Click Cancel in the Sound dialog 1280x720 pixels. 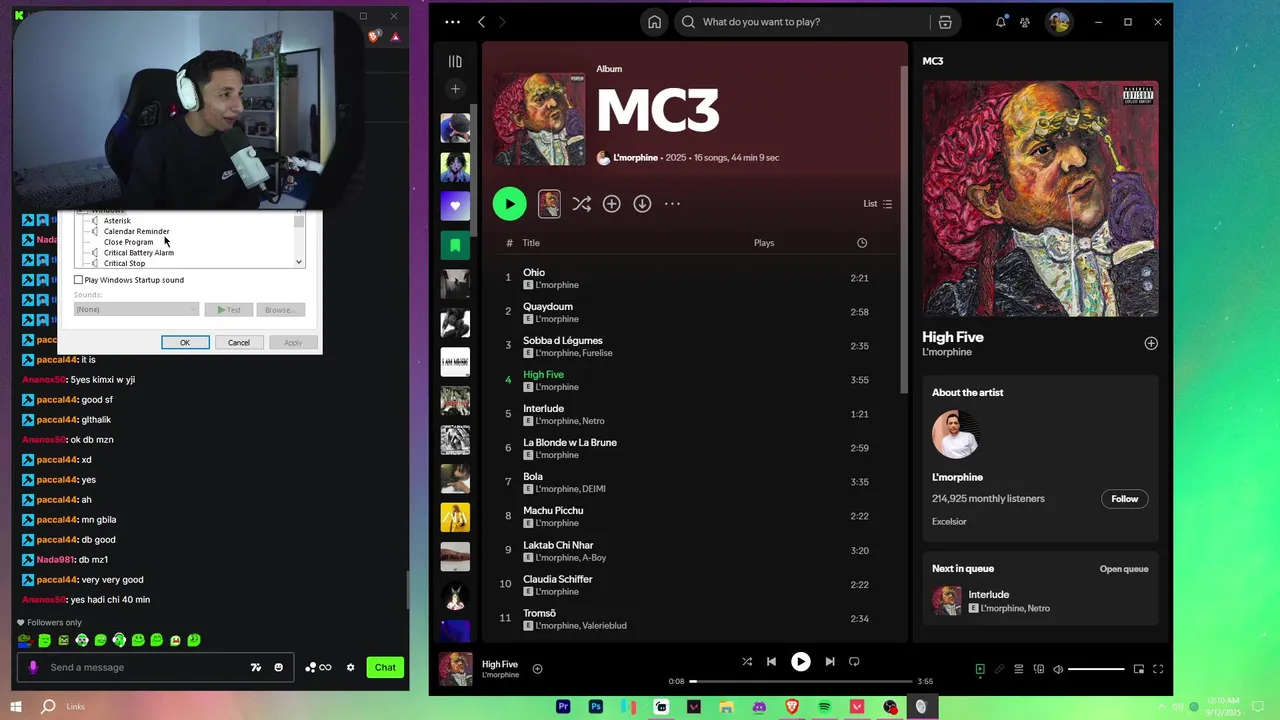[x=238, y=342]
